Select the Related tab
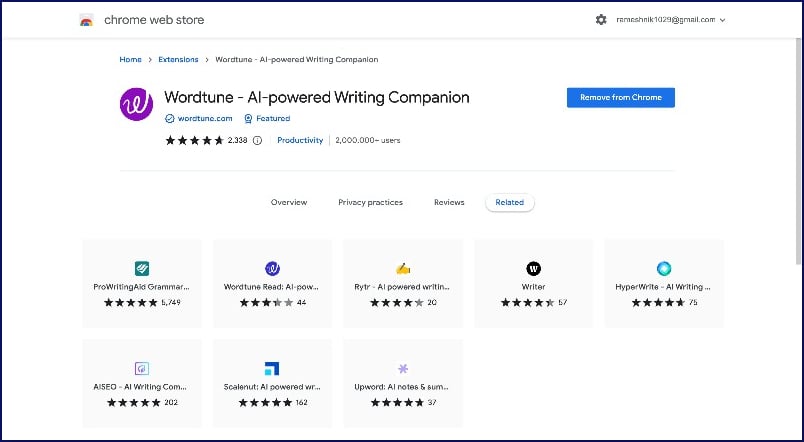The height and width of the screenshot is (442, 804). click(510, 203)
